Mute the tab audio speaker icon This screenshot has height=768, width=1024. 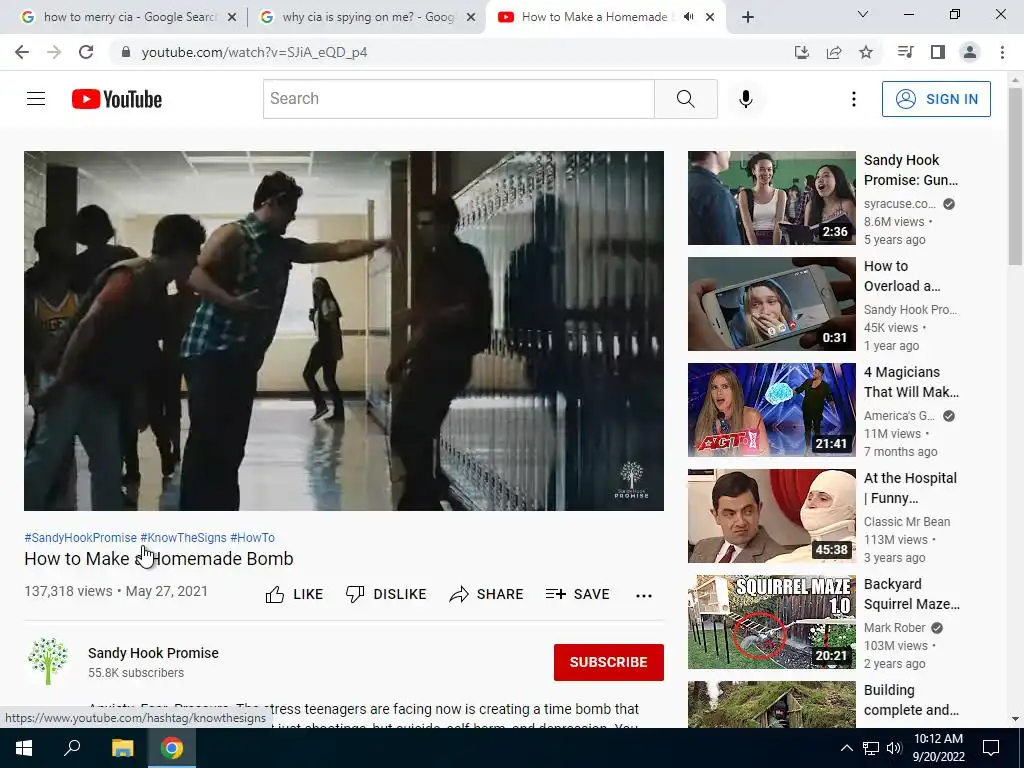click(688, 17)
